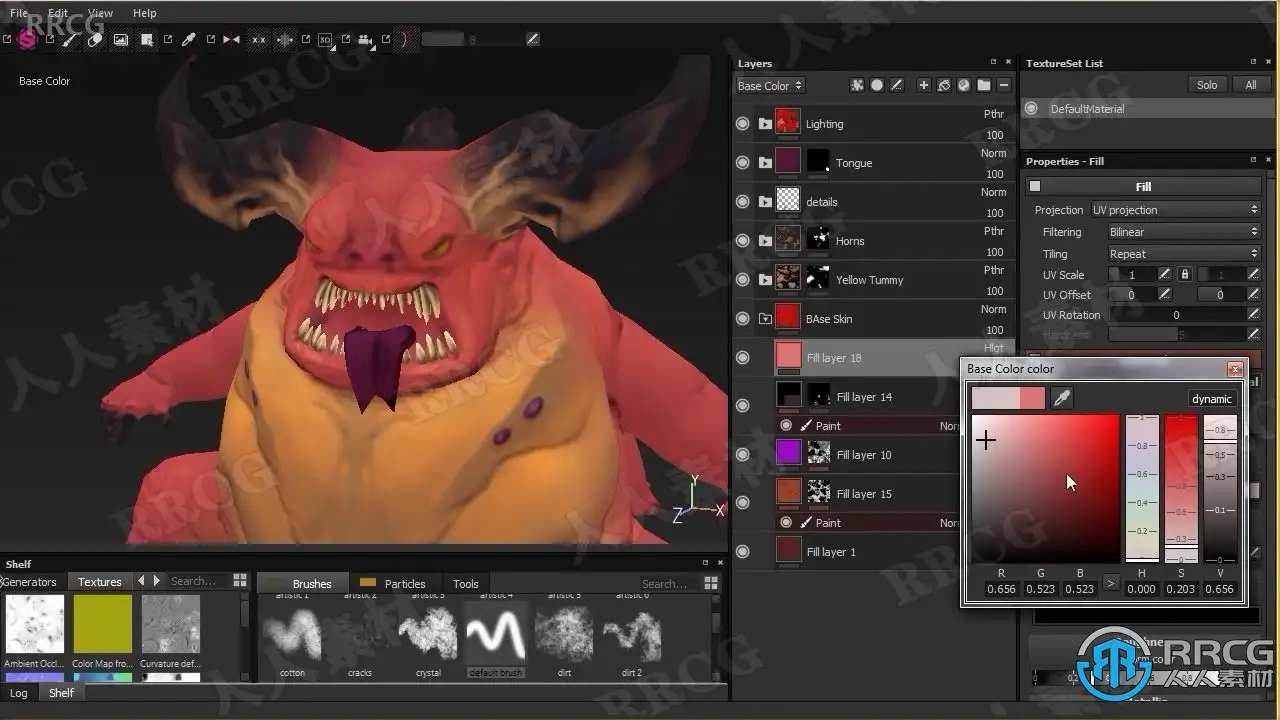The image size is (1280, 720).
Task: Select the Eraser tool in the toolbar
Action: [x=95, y=40]
